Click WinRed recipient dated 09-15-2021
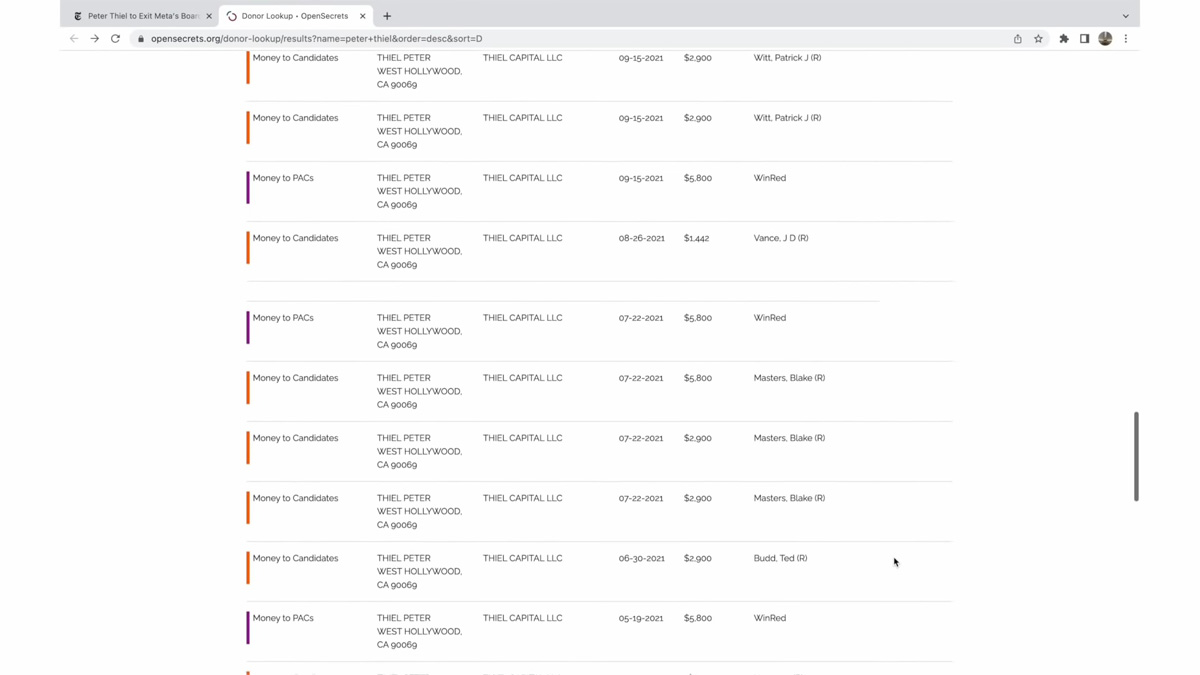The width and height of the screenshot is (1200, 675). pos(770,178)
